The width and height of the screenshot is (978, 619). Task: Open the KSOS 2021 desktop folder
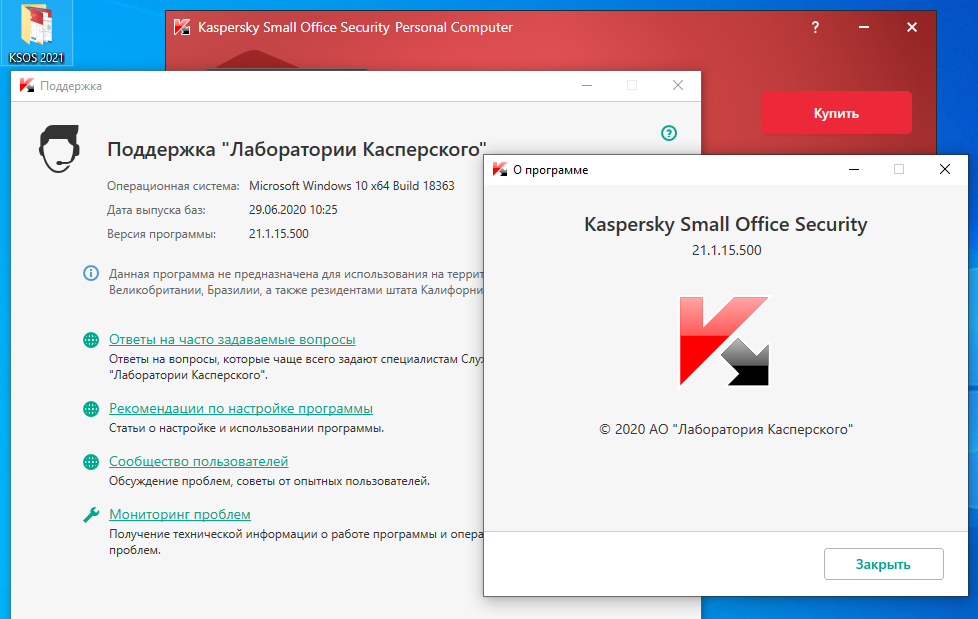pos(36,28)
